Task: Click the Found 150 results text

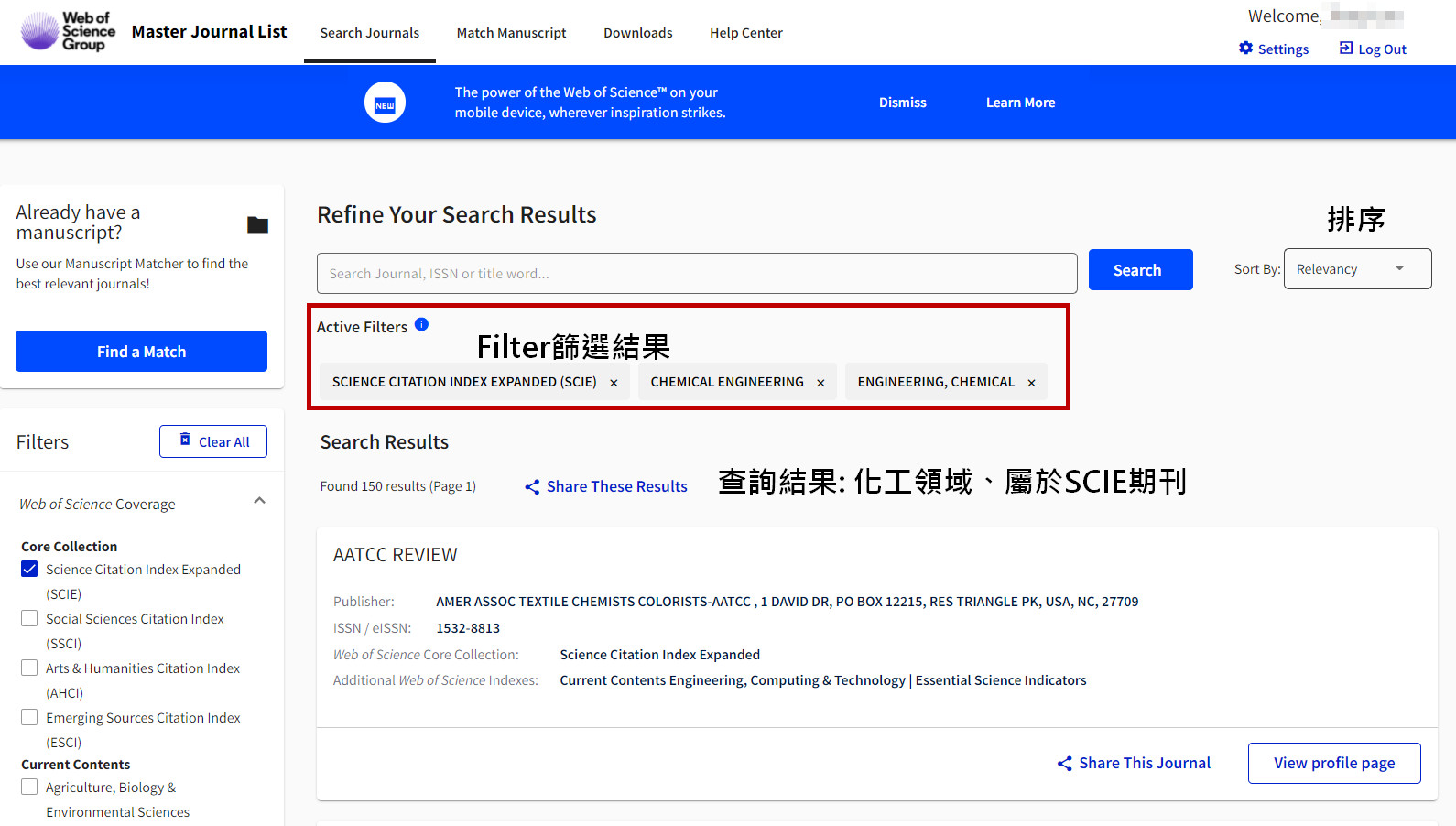Action: (x=397, y=486)
